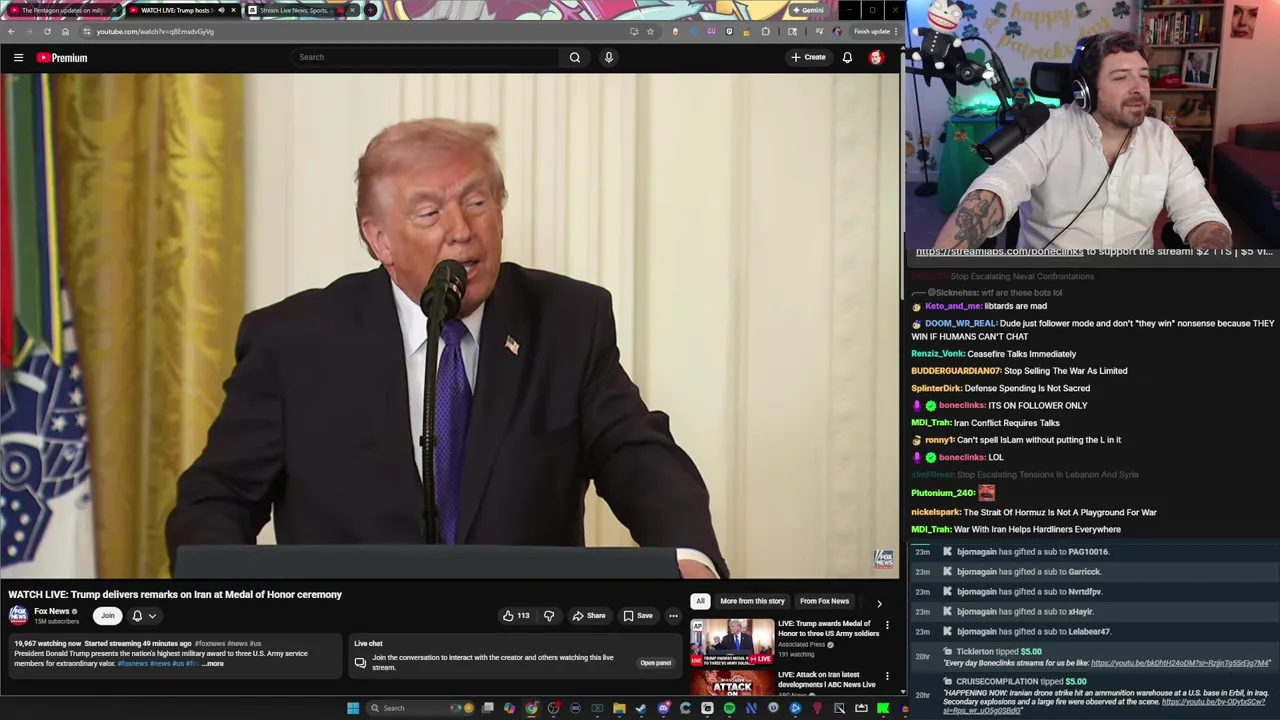Go to YouTube Premium home logo
This screenshot has width=1280, height=720.
(x=62, y=57)
